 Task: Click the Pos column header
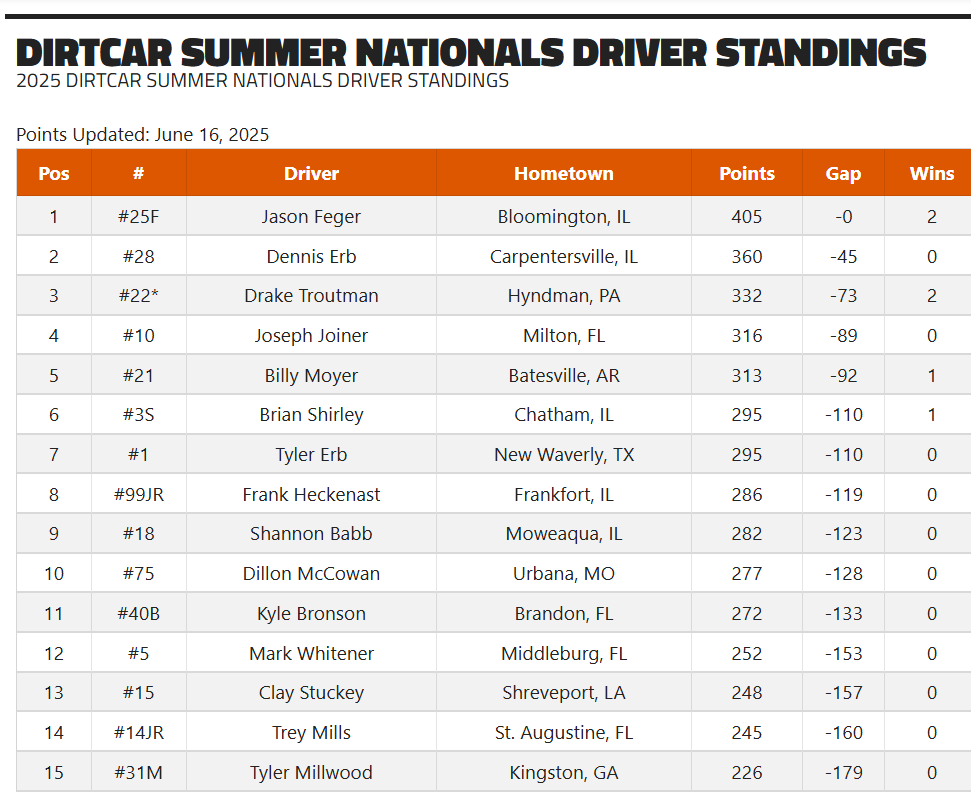54,173
